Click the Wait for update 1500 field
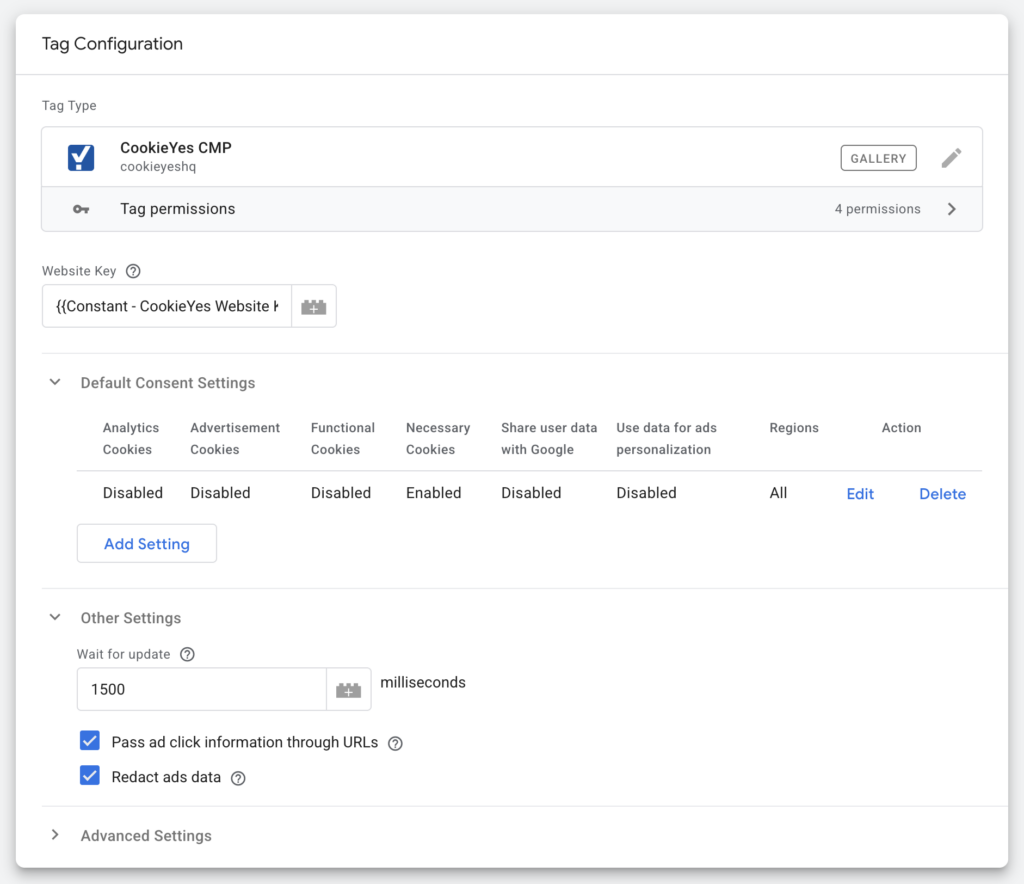This screenshot has width=1024, height=884. pyautogui.click(x=202, y=689)
